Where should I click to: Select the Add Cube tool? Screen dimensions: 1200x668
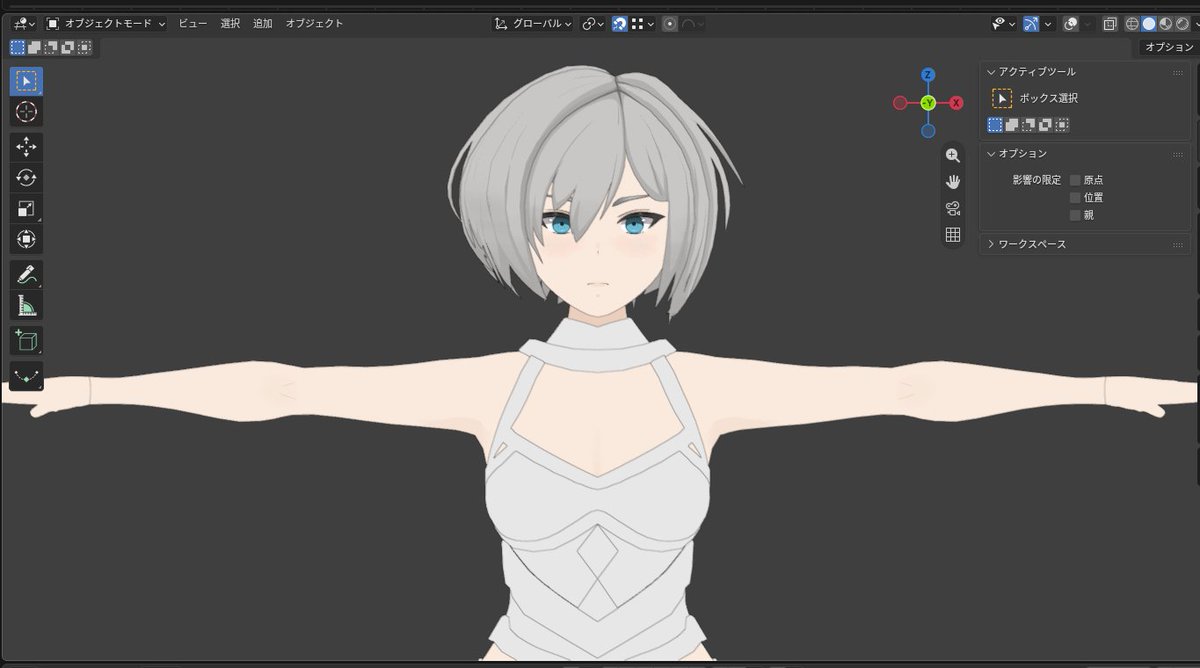coord(26,341)
